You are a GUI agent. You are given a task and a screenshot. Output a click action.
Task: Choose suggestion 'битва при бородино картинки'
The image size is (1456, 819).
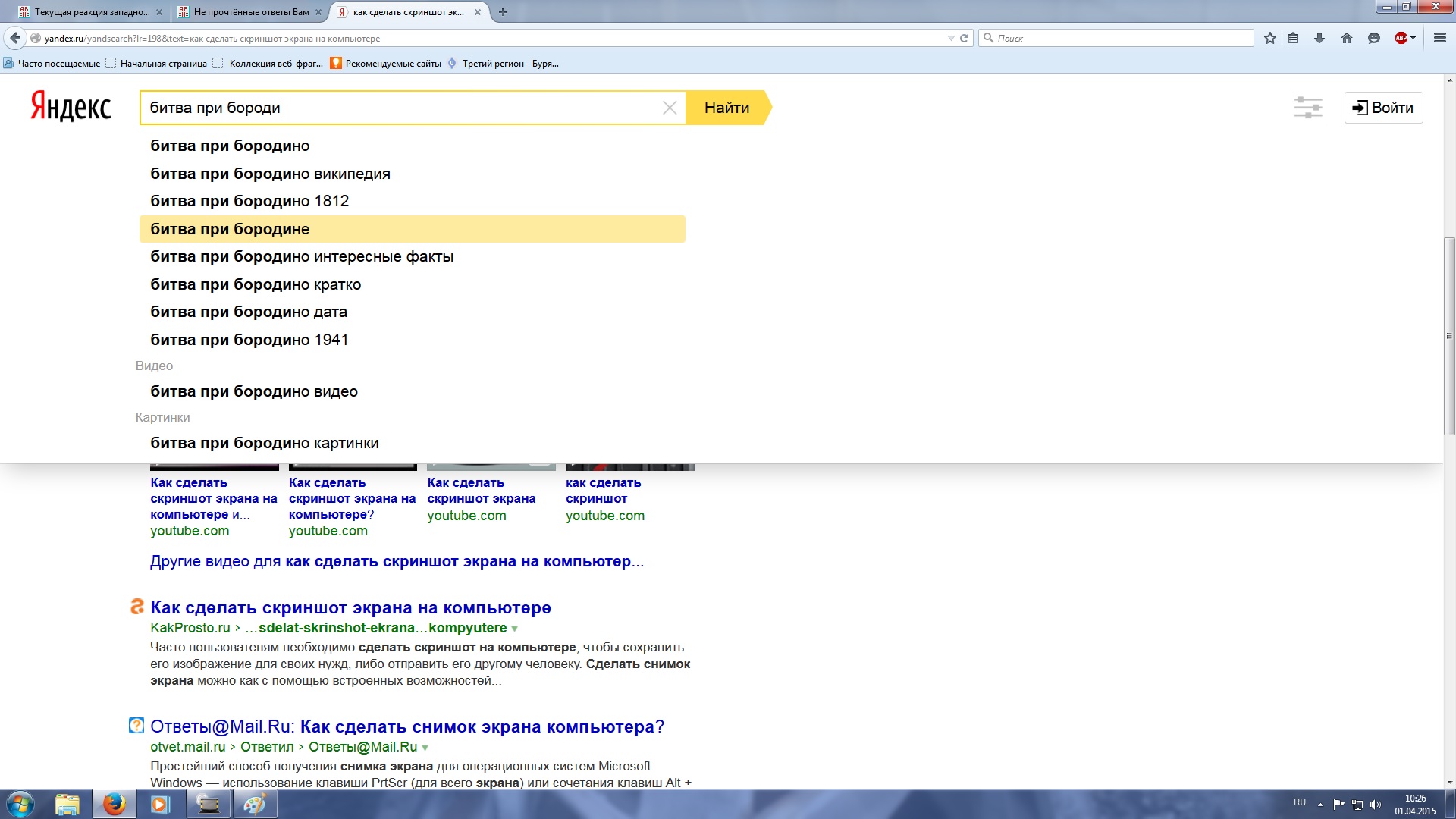point(412,443)
